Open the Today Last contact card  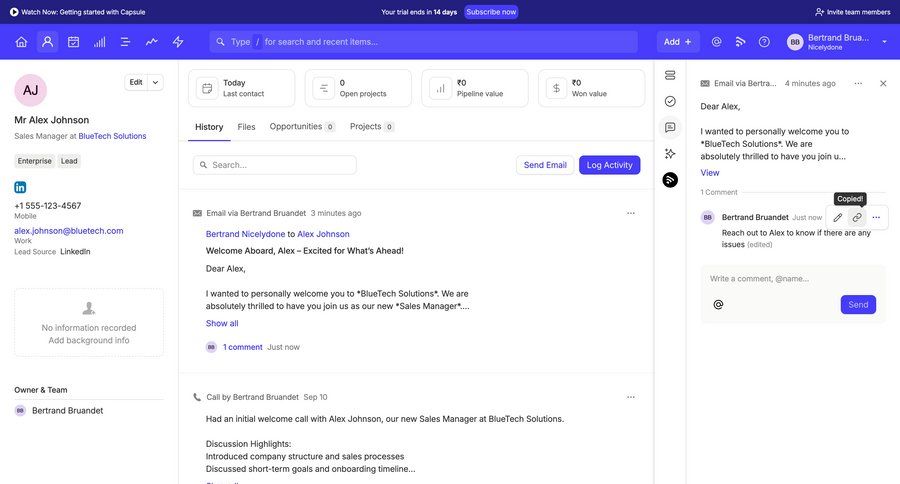click(242, 88)
